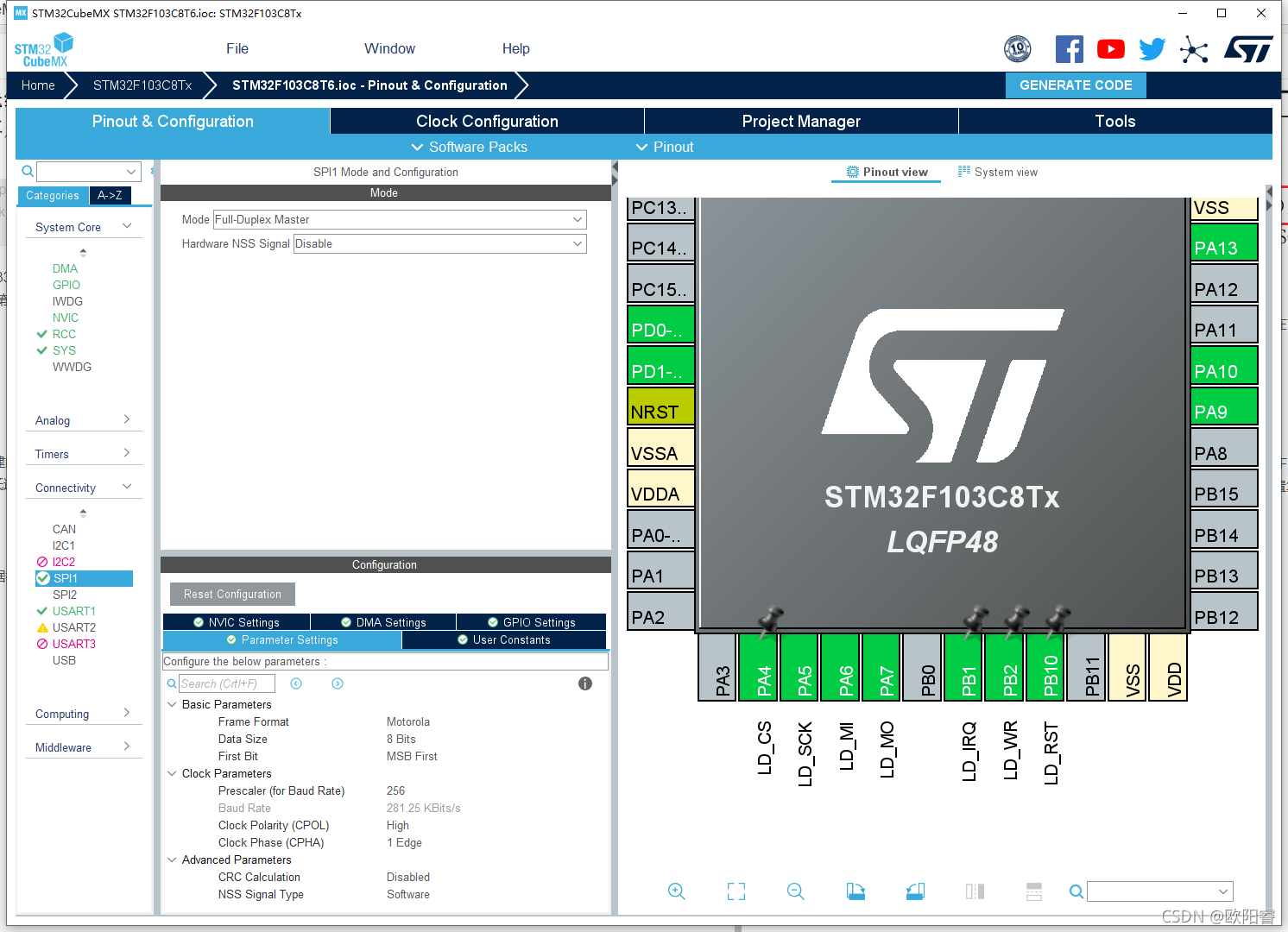Click the GENERATE CODE button
This screenshot has height=932, width=1288.
click(x=1076, y=85)
